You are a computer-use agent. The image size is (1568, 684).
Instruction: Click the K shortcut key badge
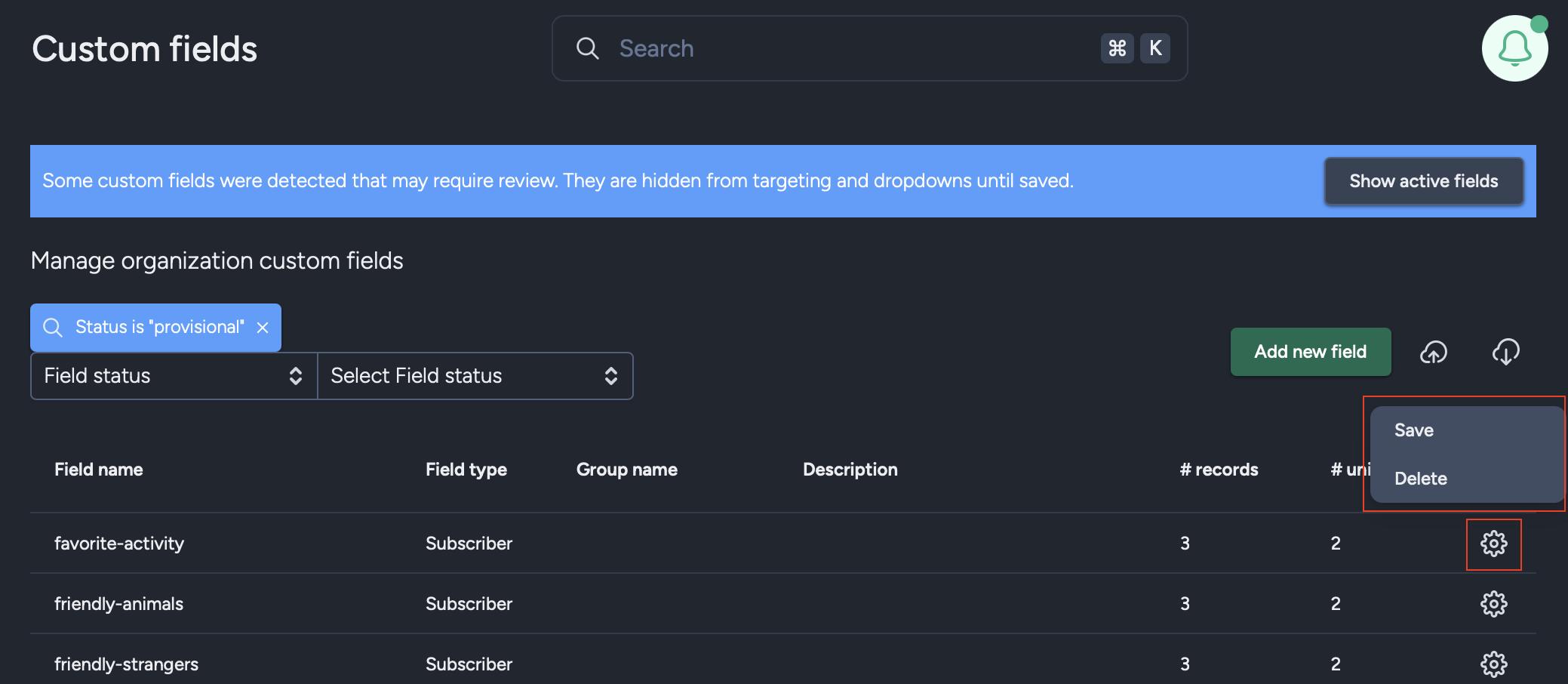coord(1155,48)
